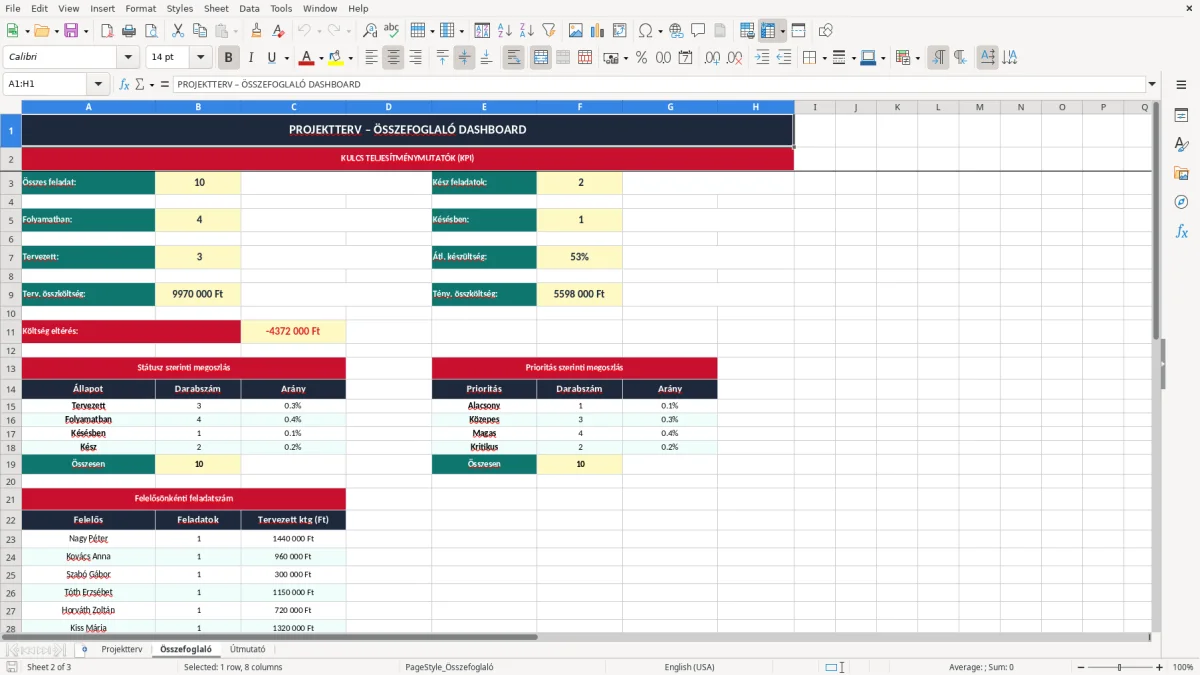This screenshot has width=1200, height=675.
Task: Open the sidebar Gallery deck
Action: [x=1181, y=174]
